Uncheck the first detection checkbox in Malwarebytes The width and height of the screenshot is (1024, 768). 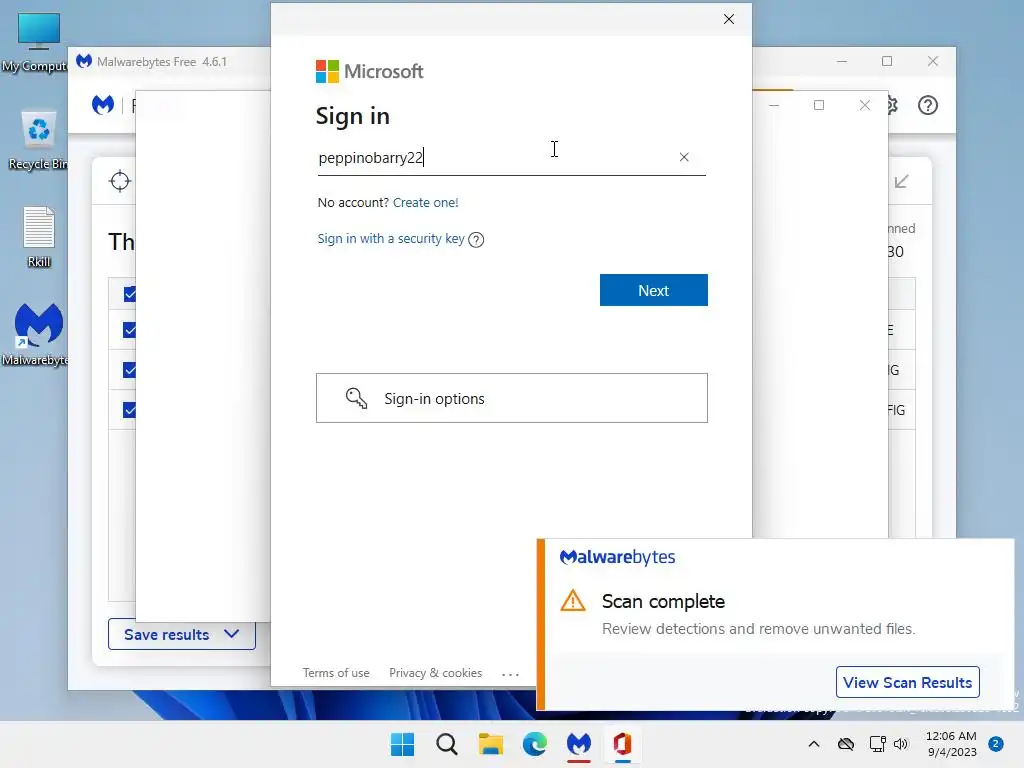pyautogui.click(x=130, y=294)
